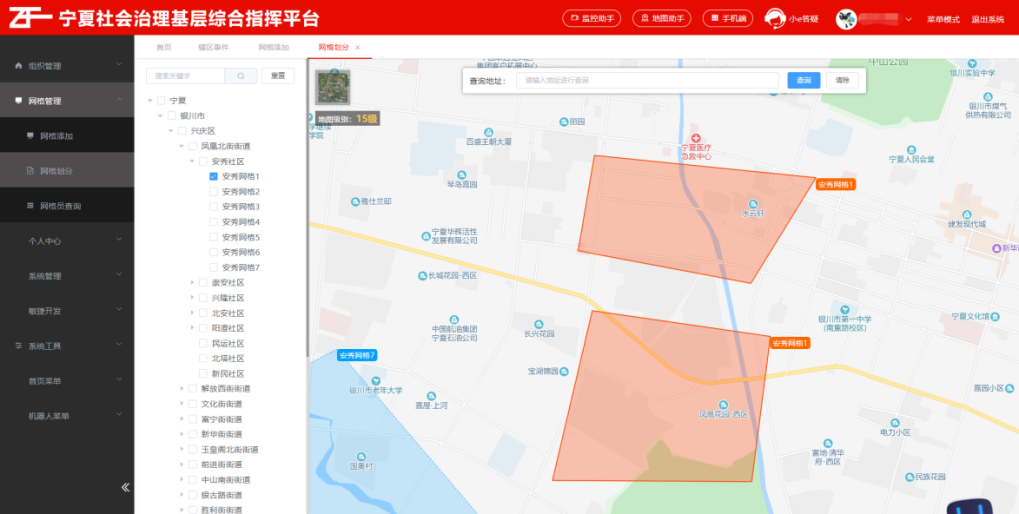The image size is (1019, 514).
Task: Click the search magnifier icon in tree panel
Action: pos(241,76)
